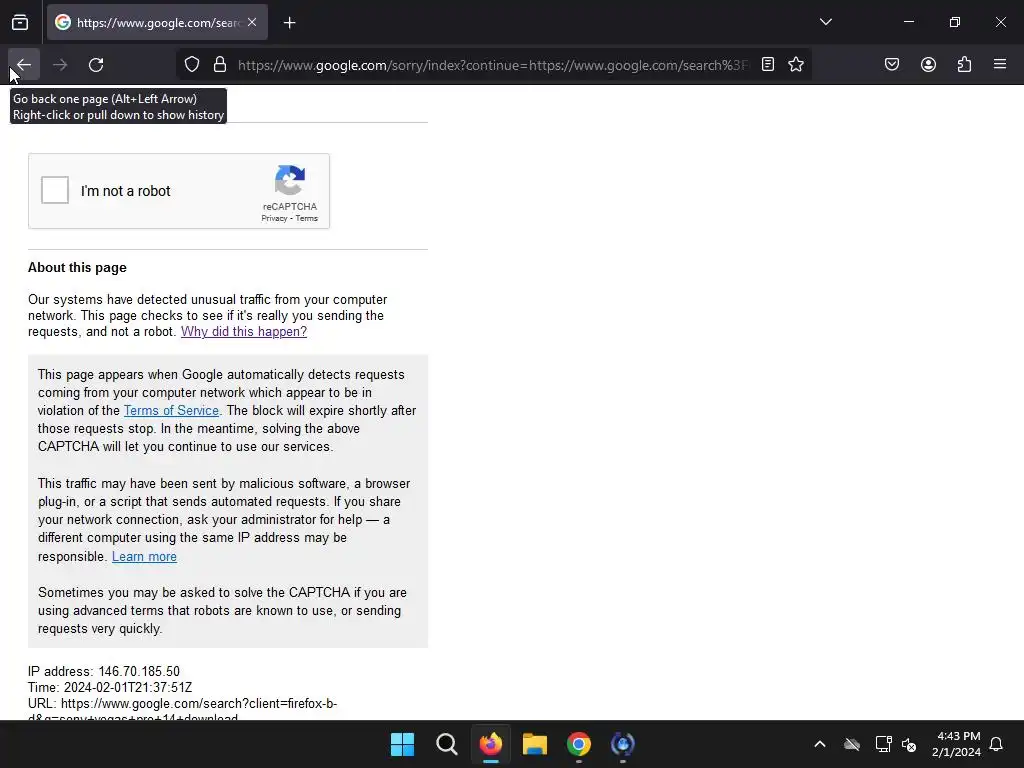Open the tracking protection shield icon

point(191,65)
